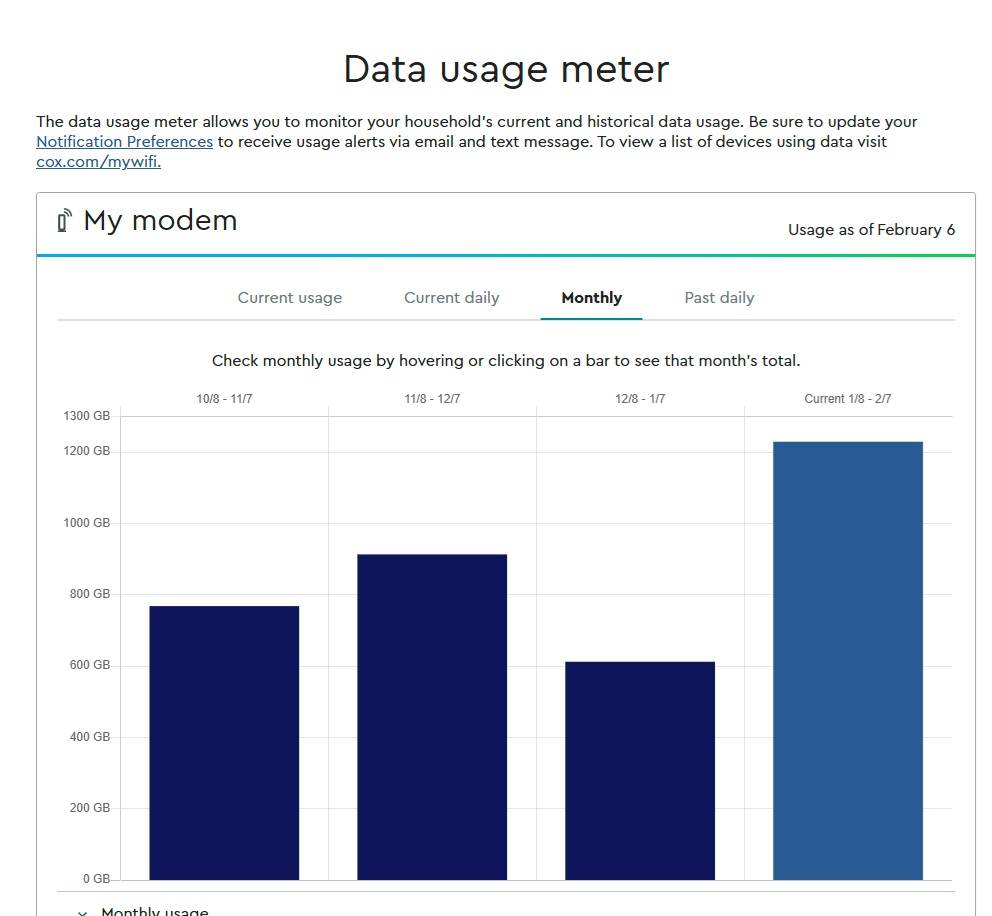Click the 12/8 - 1/7 usage bar
This screenshot has width=992, height=916.
coord(640,770)
